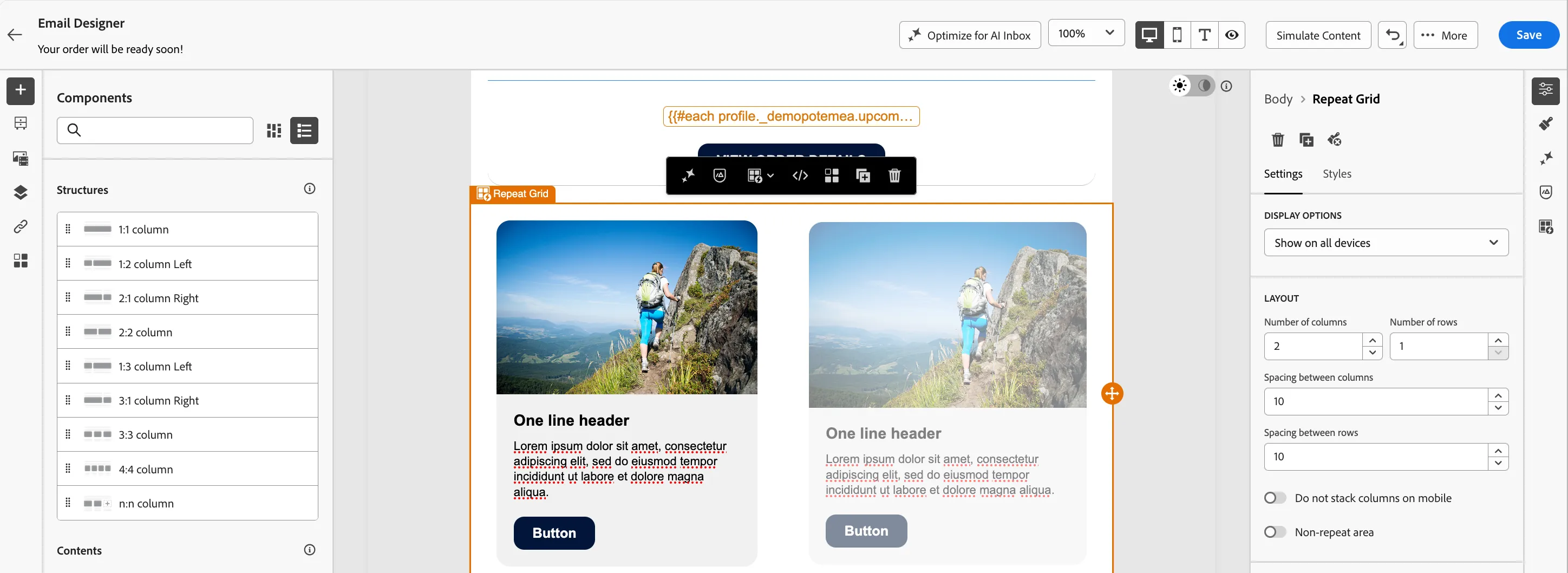Image resolution: width=1568 pixels, height=573 pixels.
Task: Click the trash icon in Repeat Grid settings panel
Action: coord(1278,139)
